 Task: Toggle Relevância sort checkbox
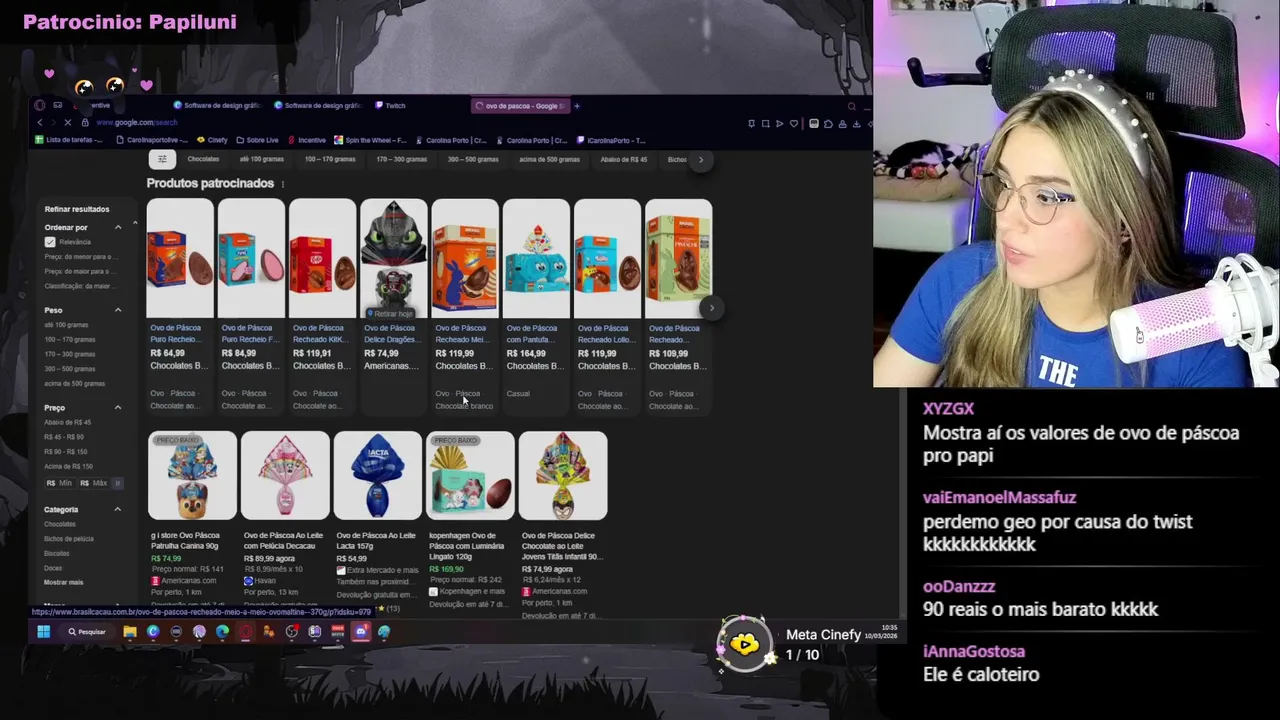[x=50, y=242]
